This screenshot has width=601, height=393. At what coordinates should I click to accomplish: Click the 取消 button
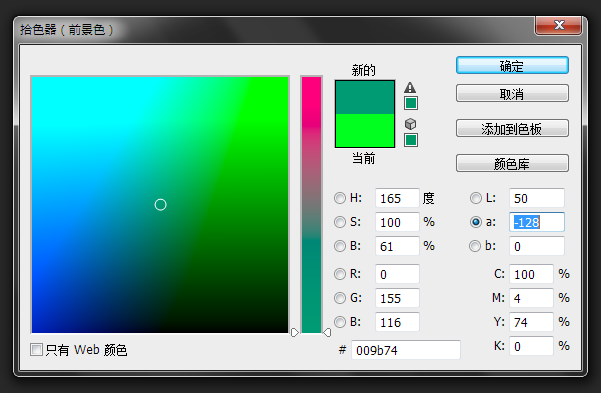[x=512, y=93]
